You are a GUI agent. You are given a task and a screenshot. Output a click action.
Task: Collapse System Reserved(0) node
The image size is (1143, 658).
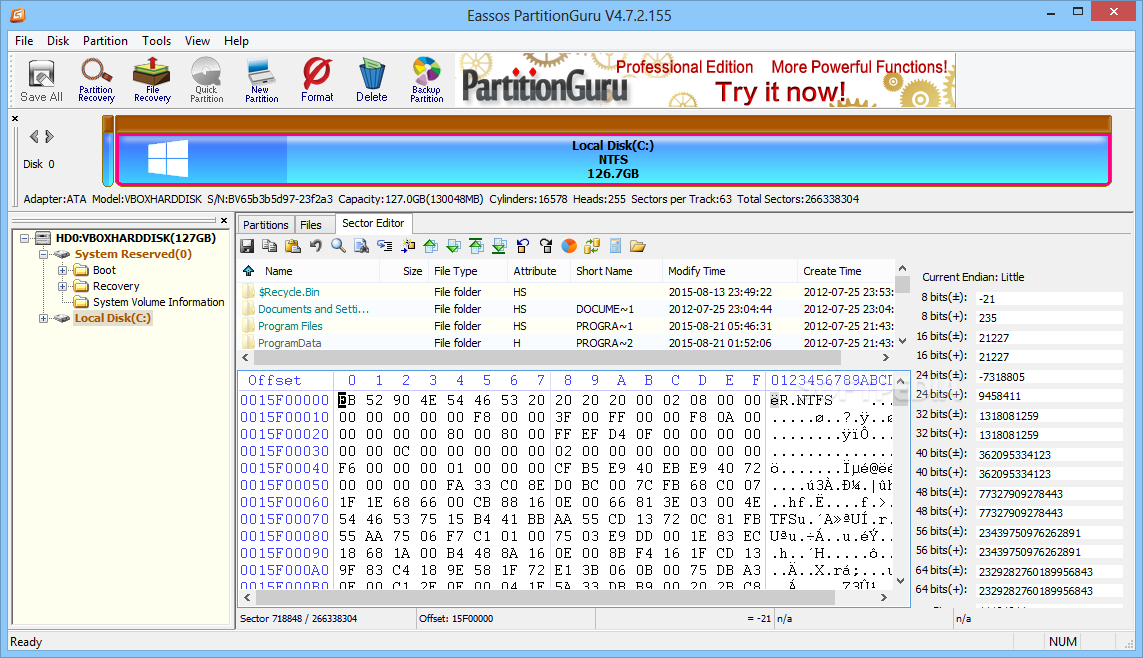tap(43, 254)
